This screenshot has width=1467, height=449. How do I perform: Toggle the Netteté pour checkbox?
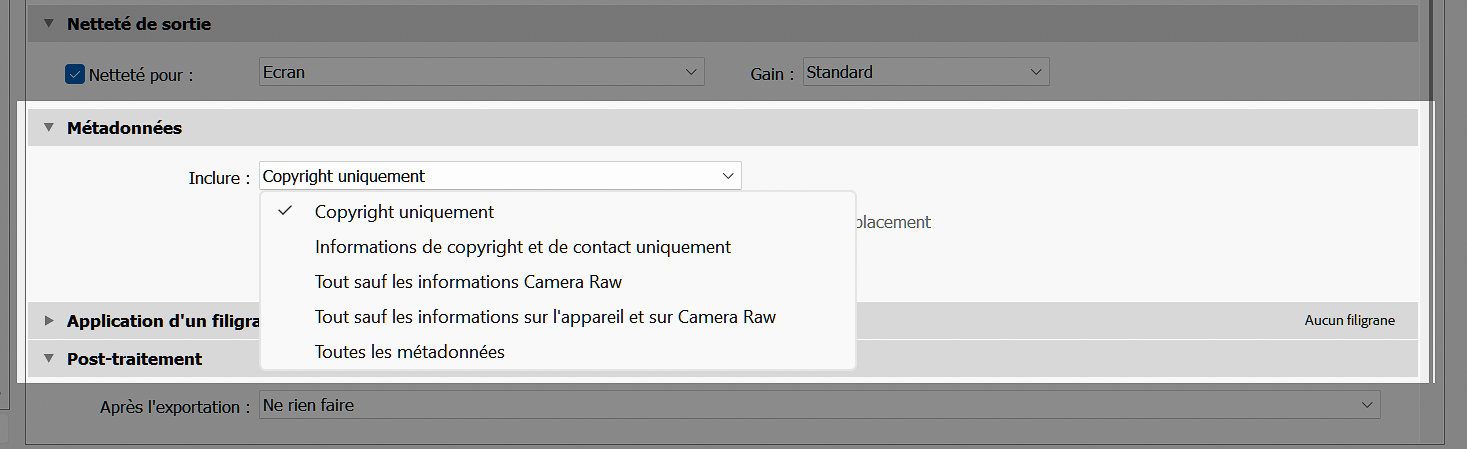[75, 74]
